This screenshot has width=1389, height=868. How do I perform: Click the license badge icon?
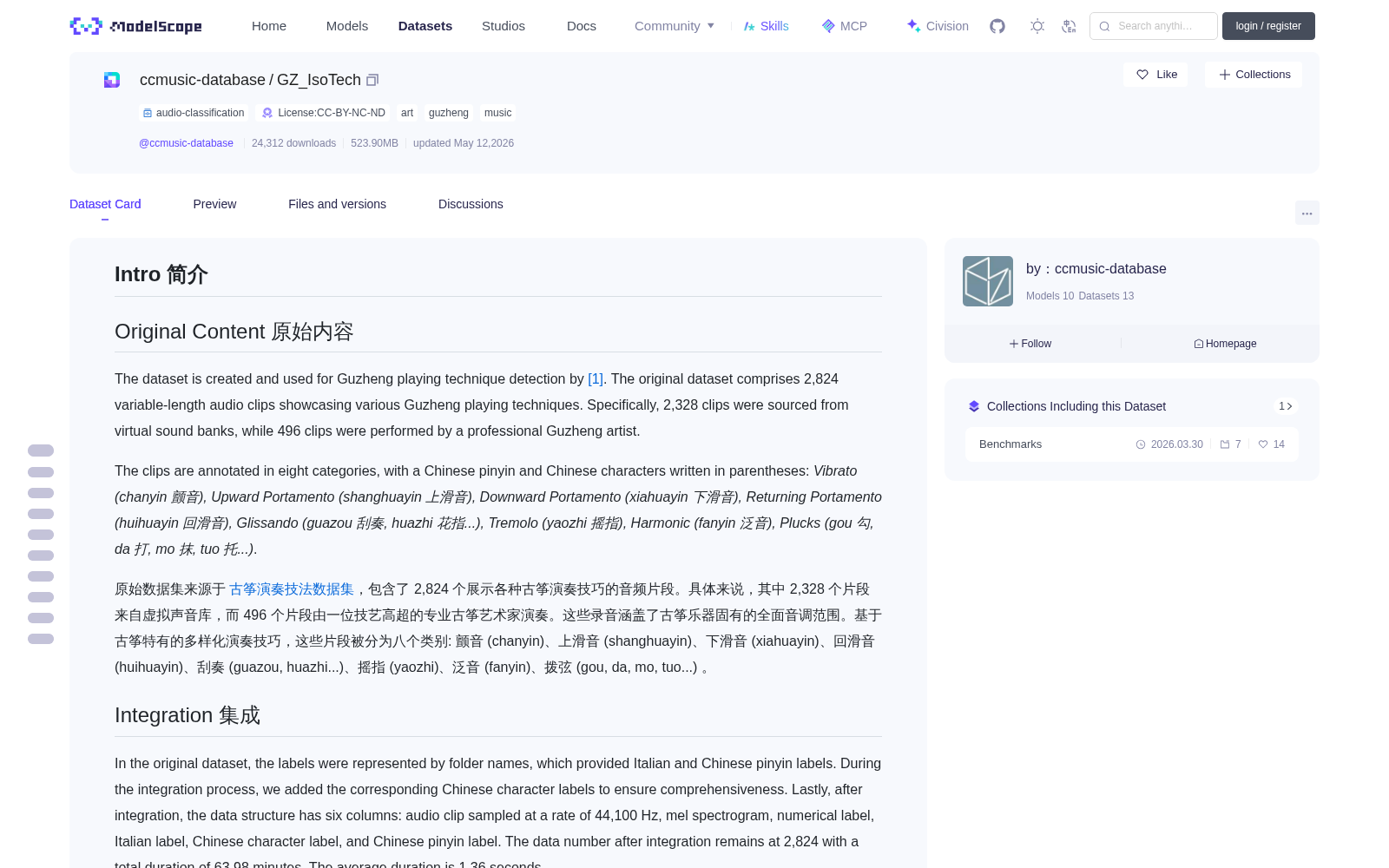(x=267, y=113)
